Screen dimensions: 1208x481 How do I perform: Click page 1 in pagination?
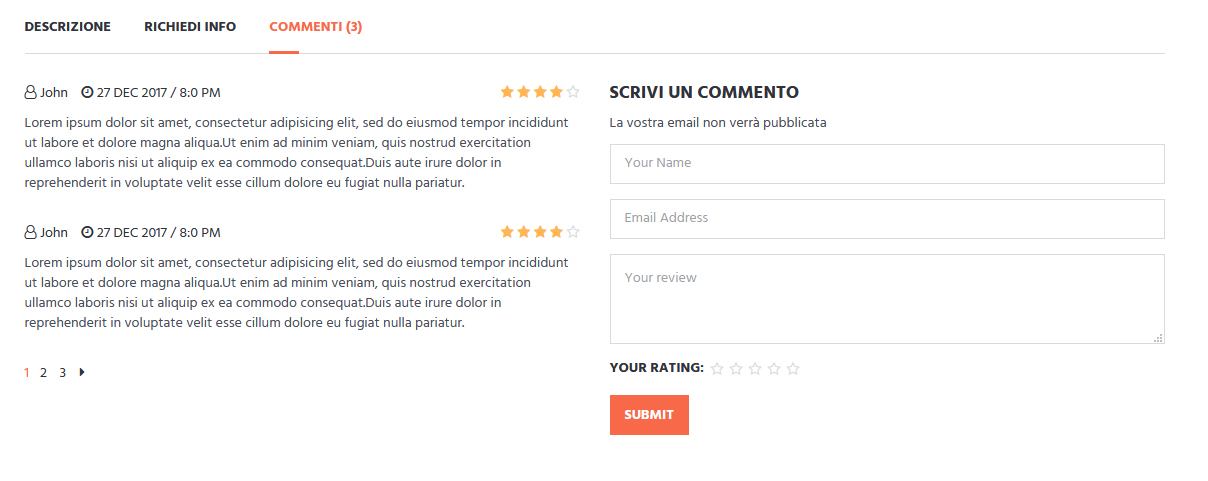[x=27, y=373]
